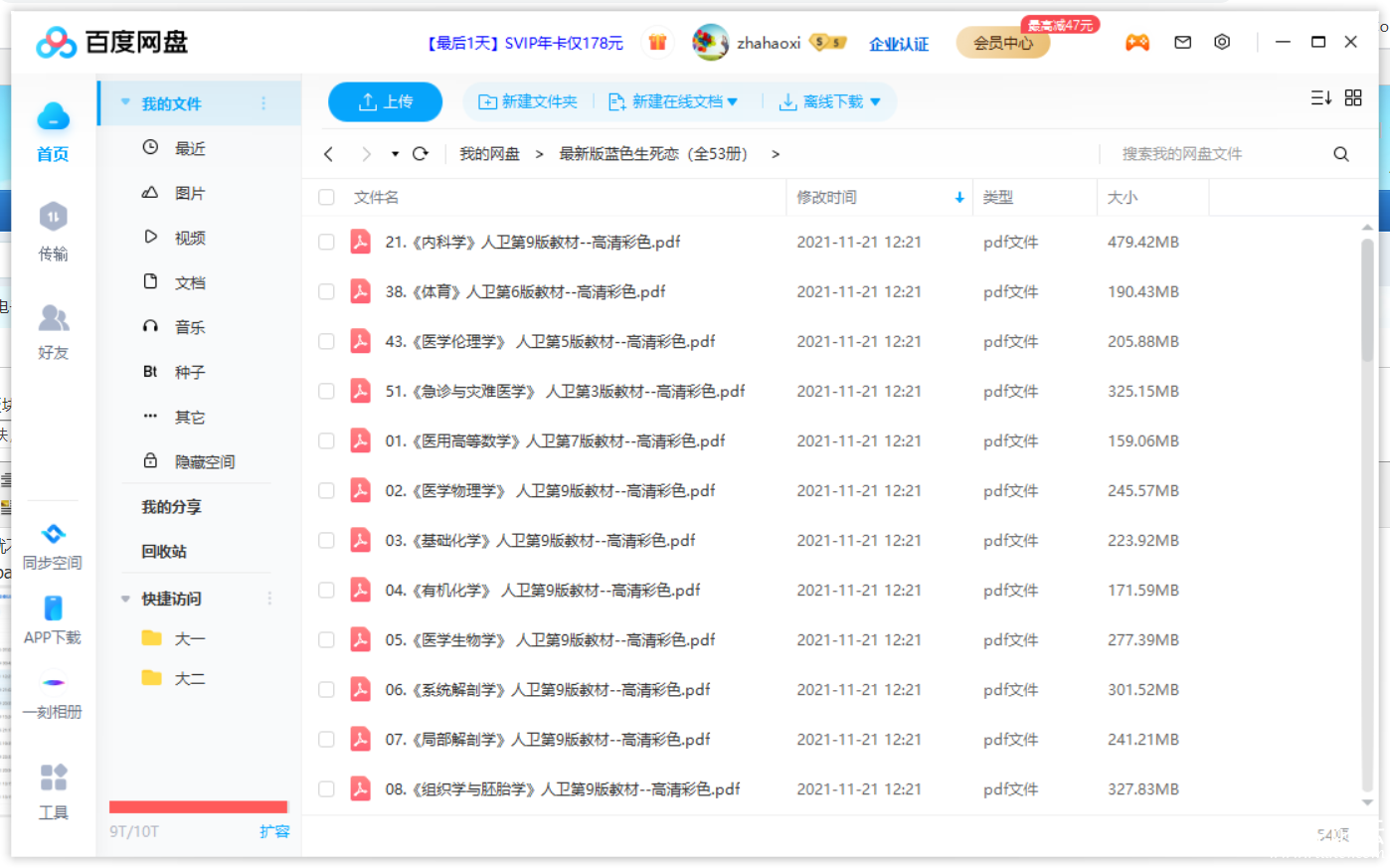Click the SVIP coin badge
The image size is (1390, 868).
tap(828, 42)
